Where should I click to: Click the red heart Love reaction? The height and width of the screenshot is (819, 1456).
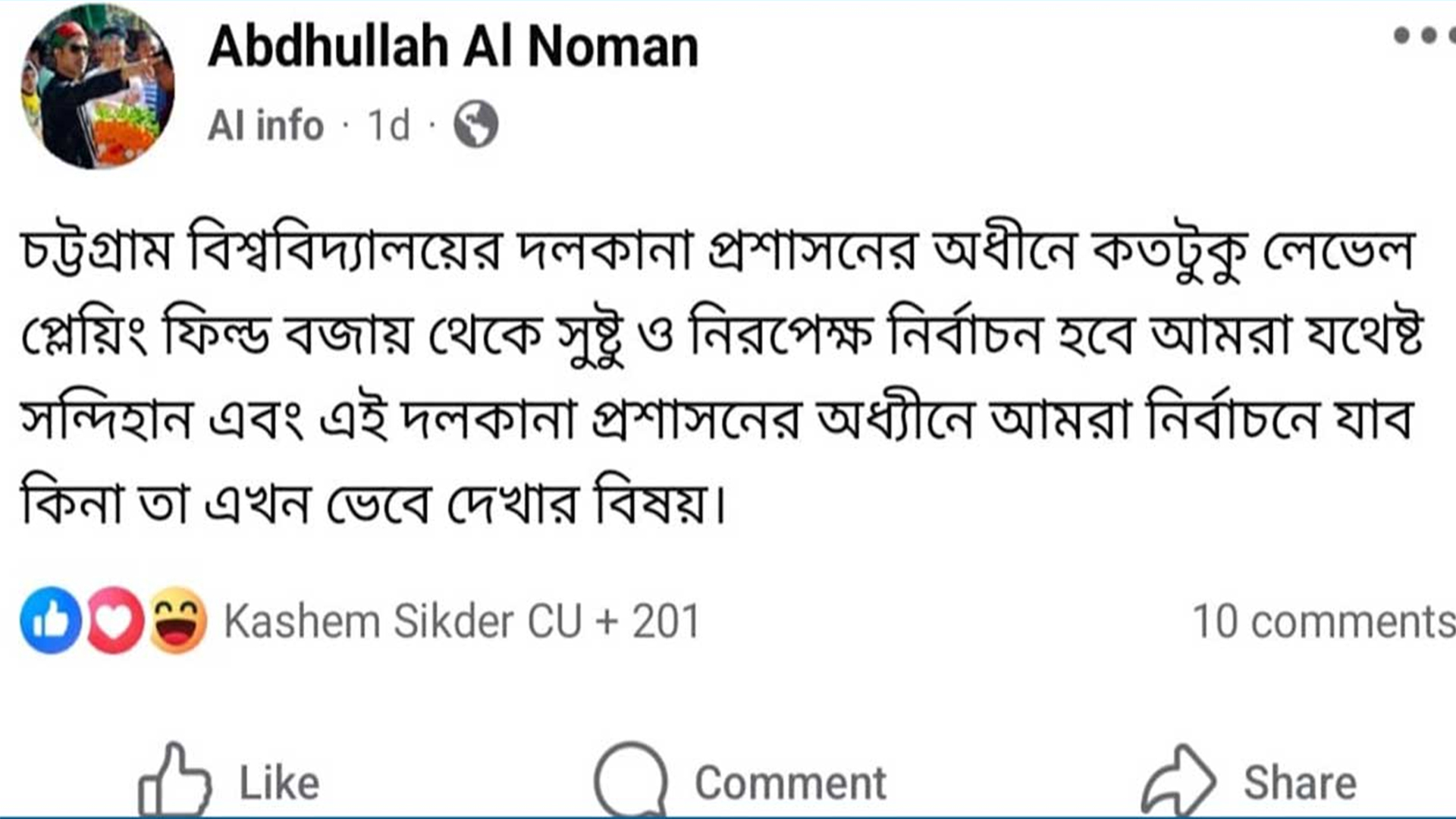pos(115,620)
